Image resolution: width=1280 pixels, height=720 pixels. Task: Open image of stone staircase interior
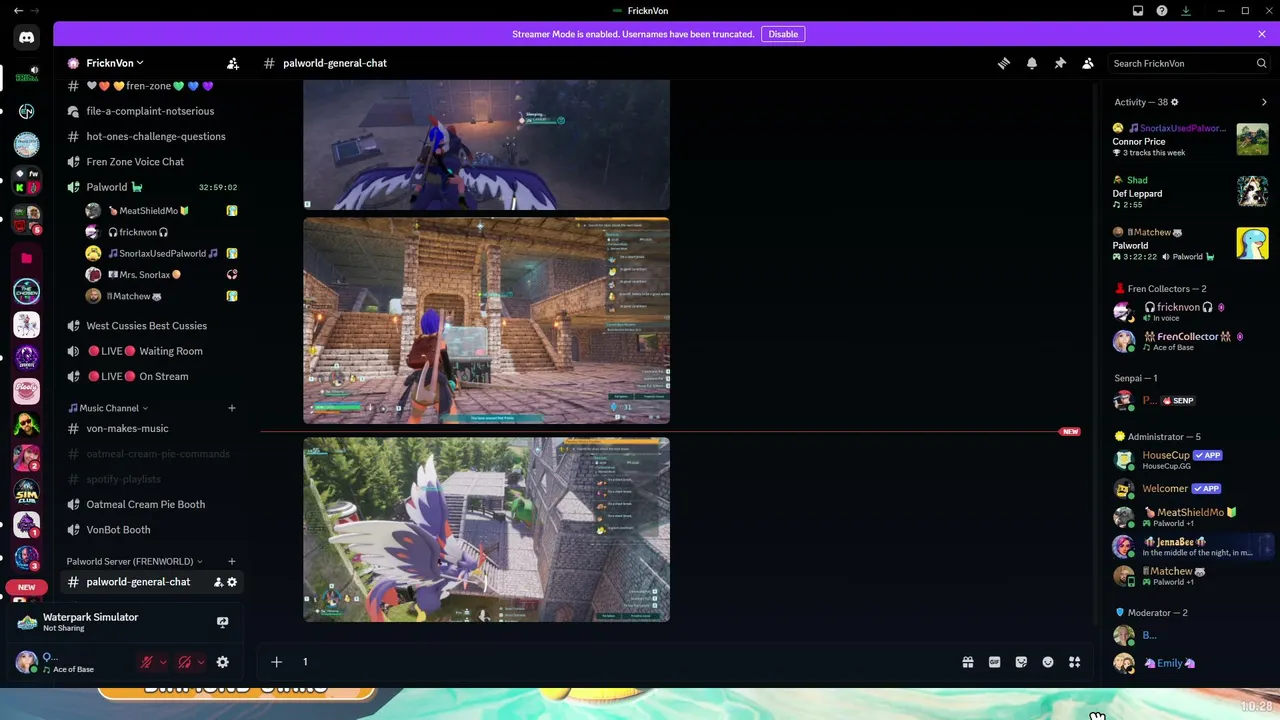[487, 321]
